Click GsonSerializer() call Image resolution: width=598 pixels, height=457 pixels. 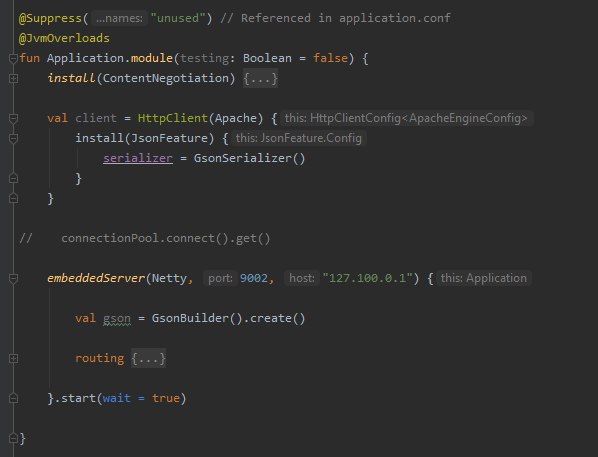[x=249, y=158]
